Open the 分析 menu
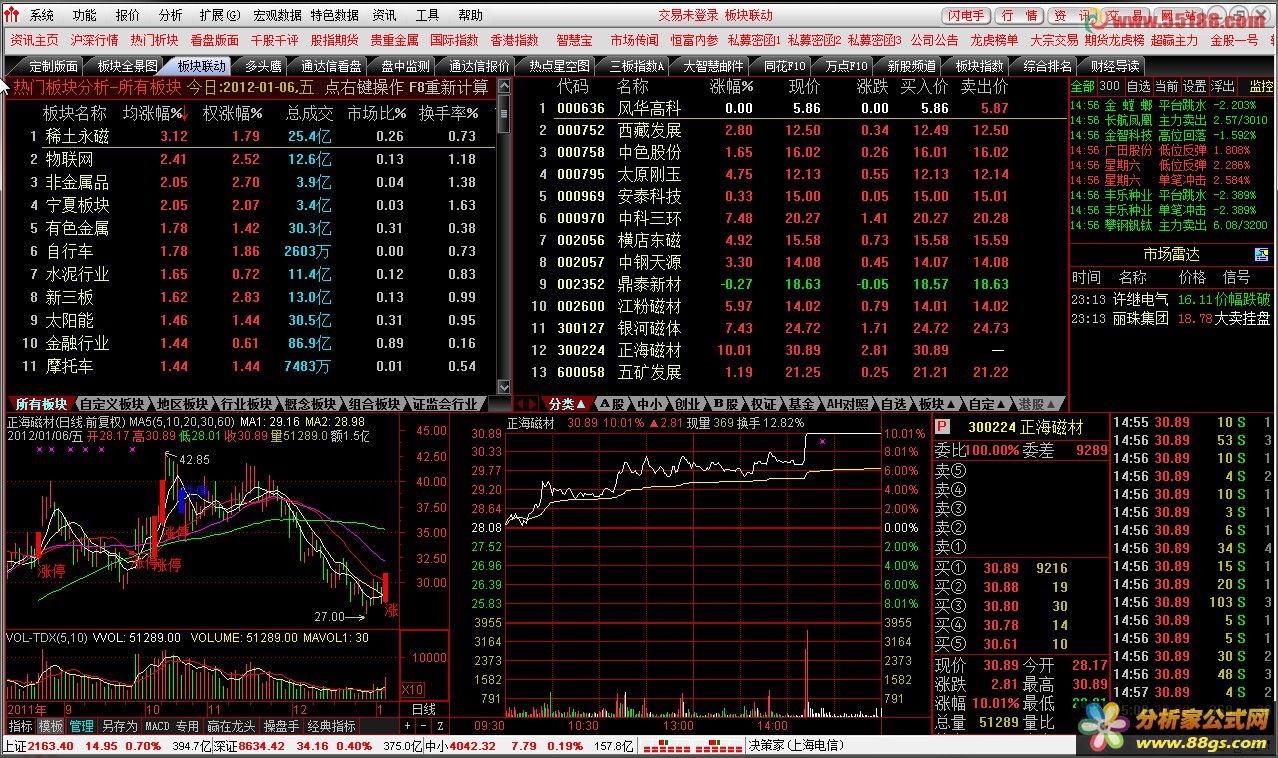This screenshot has width=1278, height=758. point(171,16)
